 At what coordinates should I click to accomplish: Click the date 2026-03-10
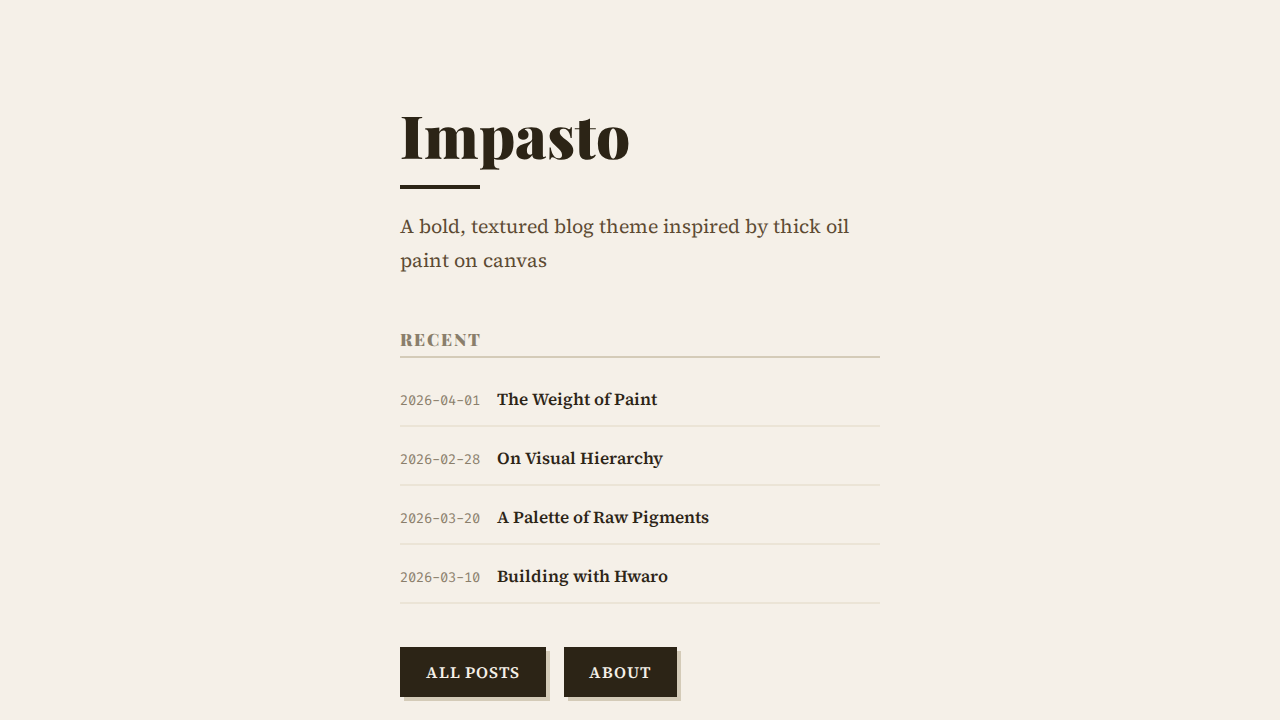[x=440, y=576]
